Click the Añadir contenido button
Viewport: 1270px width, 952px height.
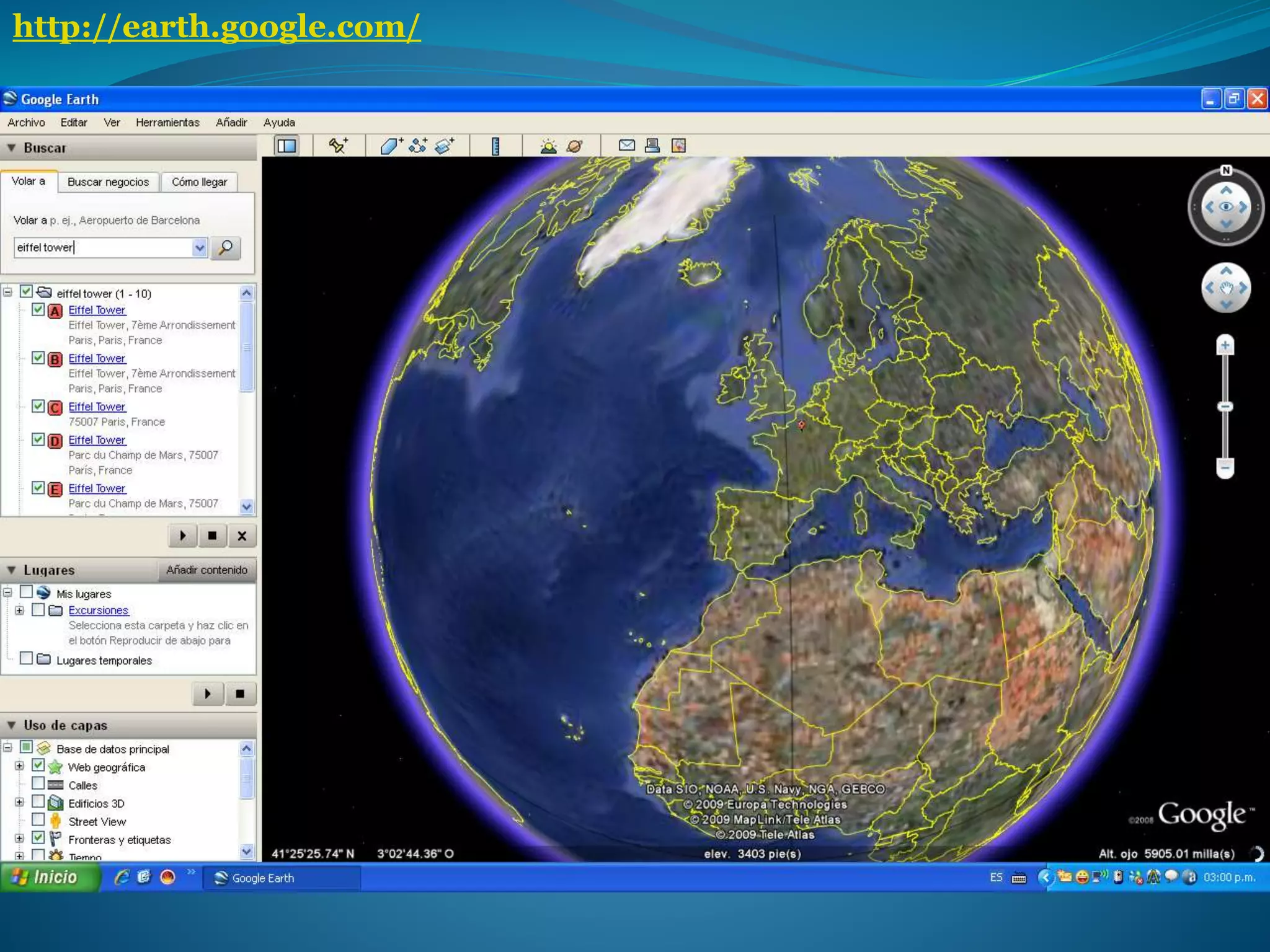click(x=206, y=570)
